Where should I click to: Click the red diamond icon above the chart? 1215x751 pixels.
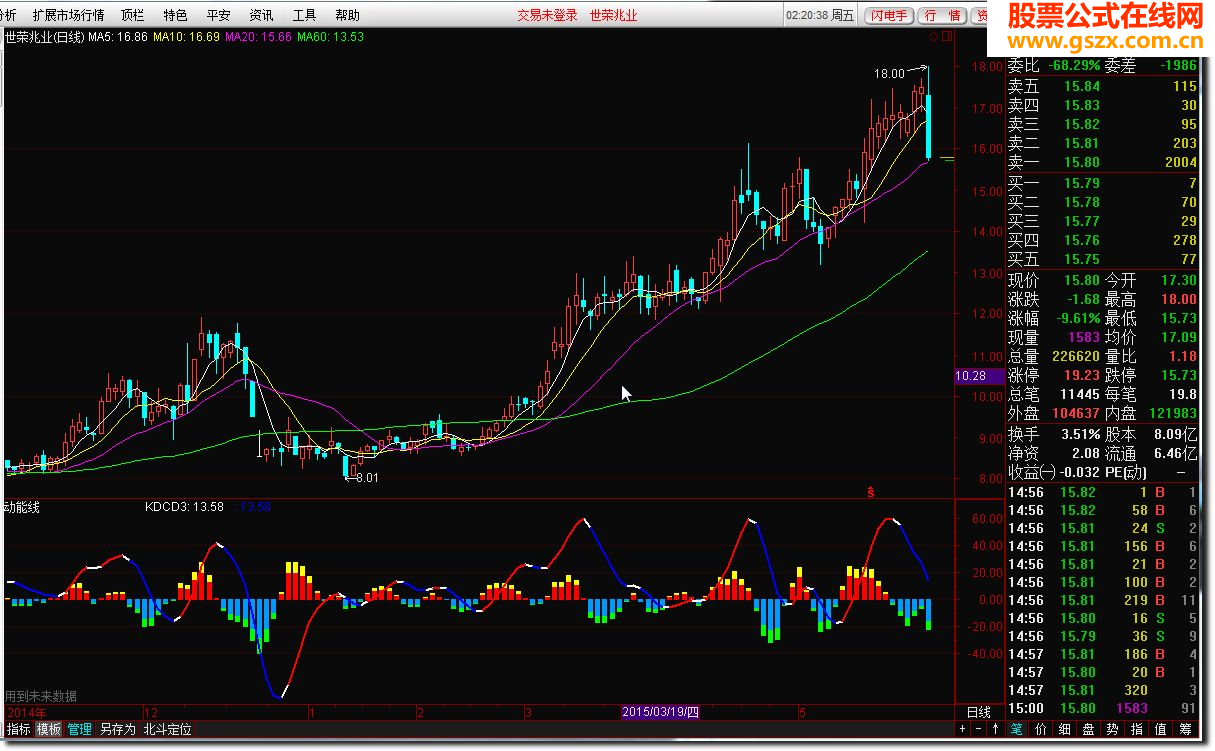pyautogui.click(x=934, y=36)
